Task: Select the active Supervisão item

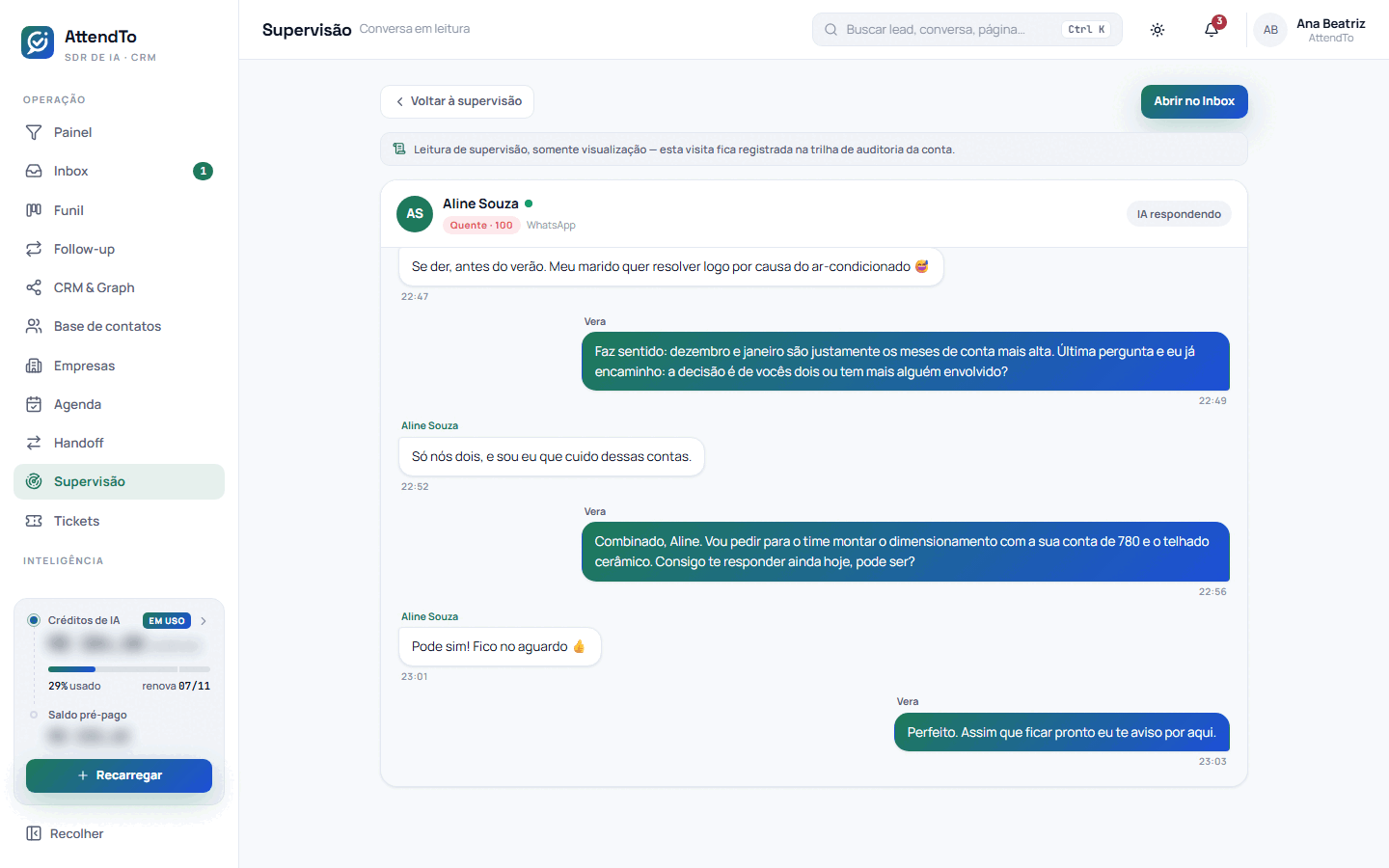Action: pos(120,481)
